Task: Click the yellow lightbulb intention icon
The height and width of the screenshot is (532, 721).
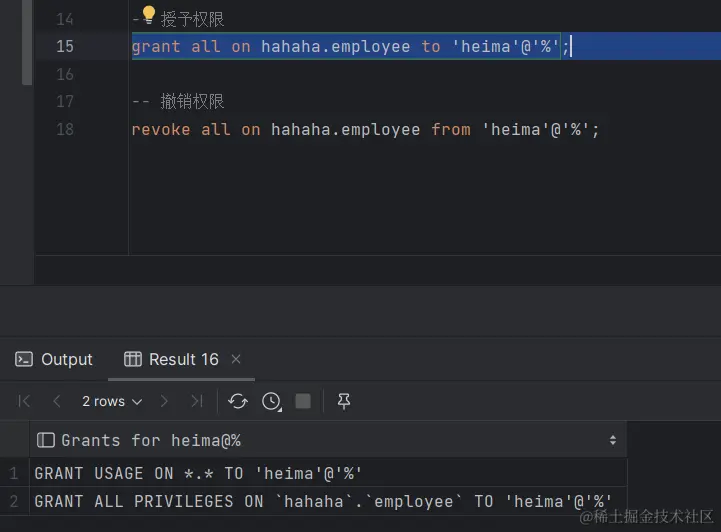Action: coord(149,15)
